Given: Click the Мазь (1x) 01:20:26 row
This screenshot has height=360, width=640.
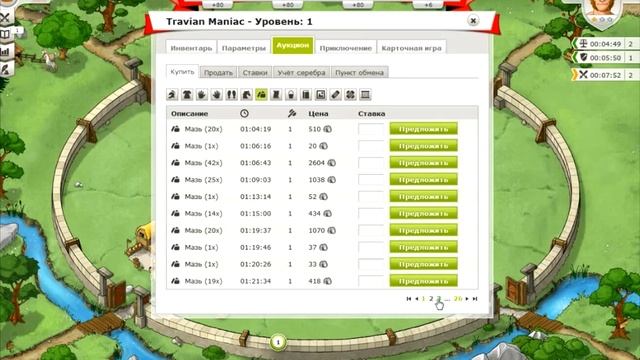Looking at the screenshot, I should pos(322,264).
